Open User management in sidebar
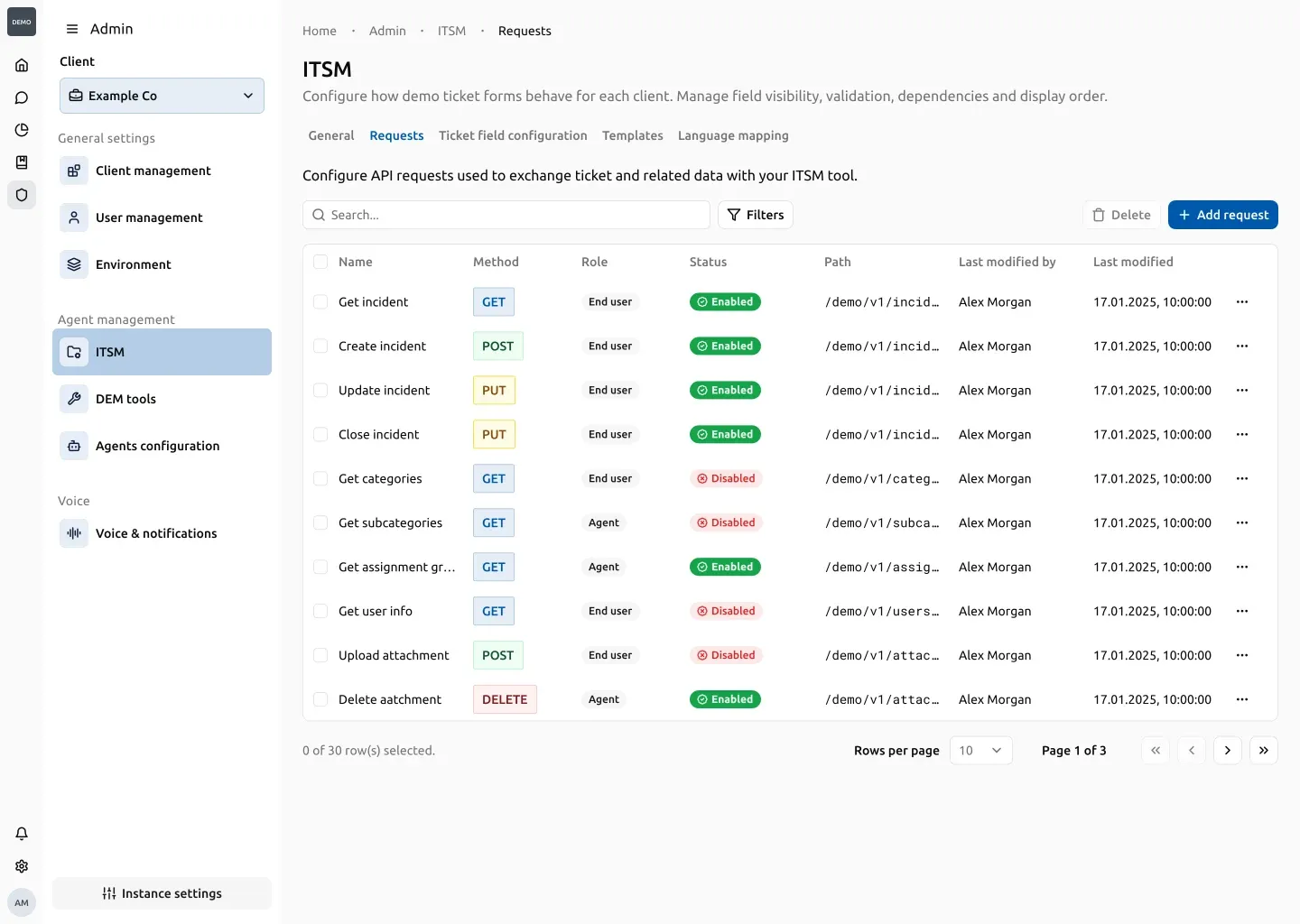 coord(162,217)
